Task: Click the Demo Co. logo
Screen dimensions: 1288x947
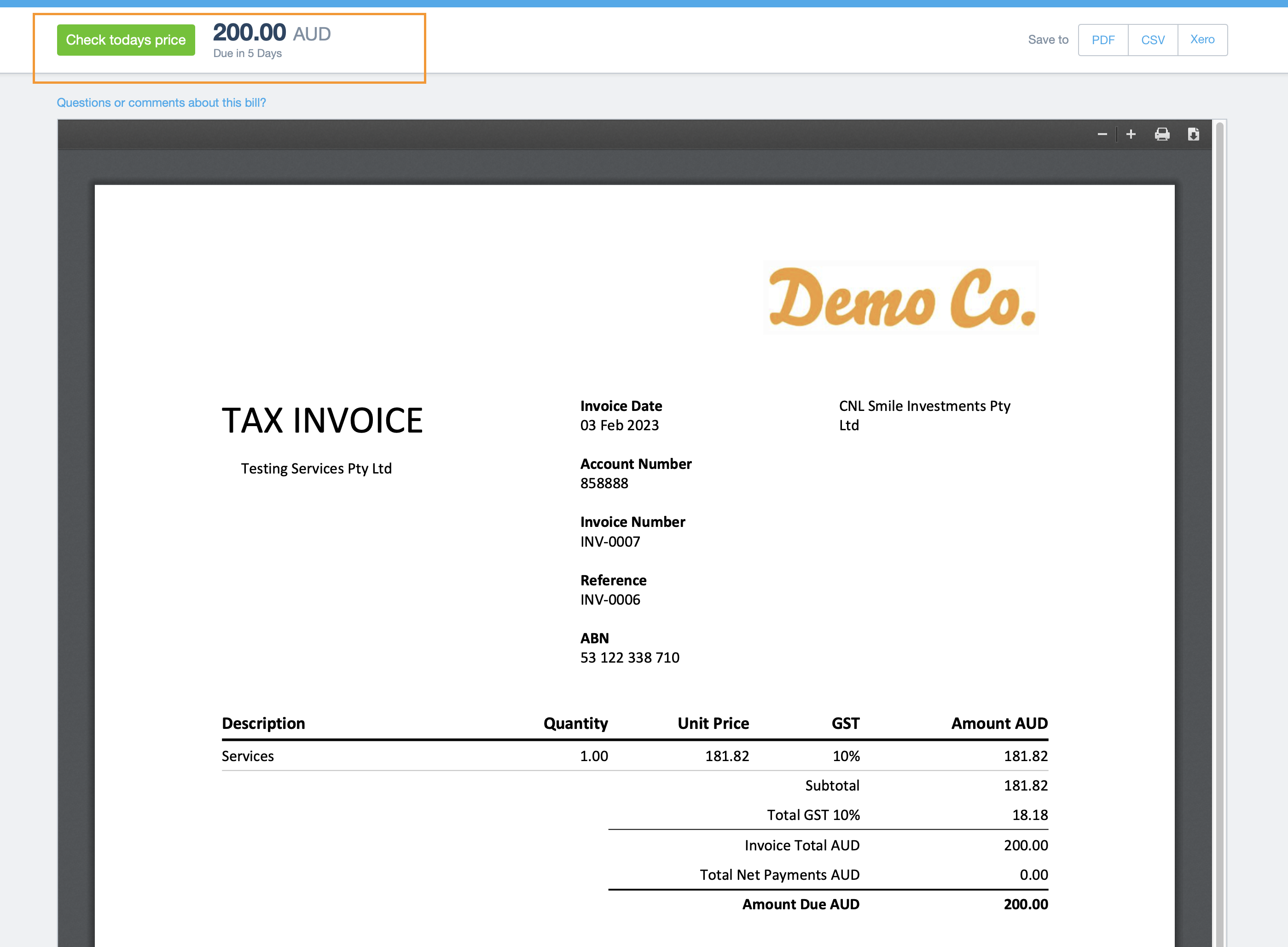Action: 901,298
